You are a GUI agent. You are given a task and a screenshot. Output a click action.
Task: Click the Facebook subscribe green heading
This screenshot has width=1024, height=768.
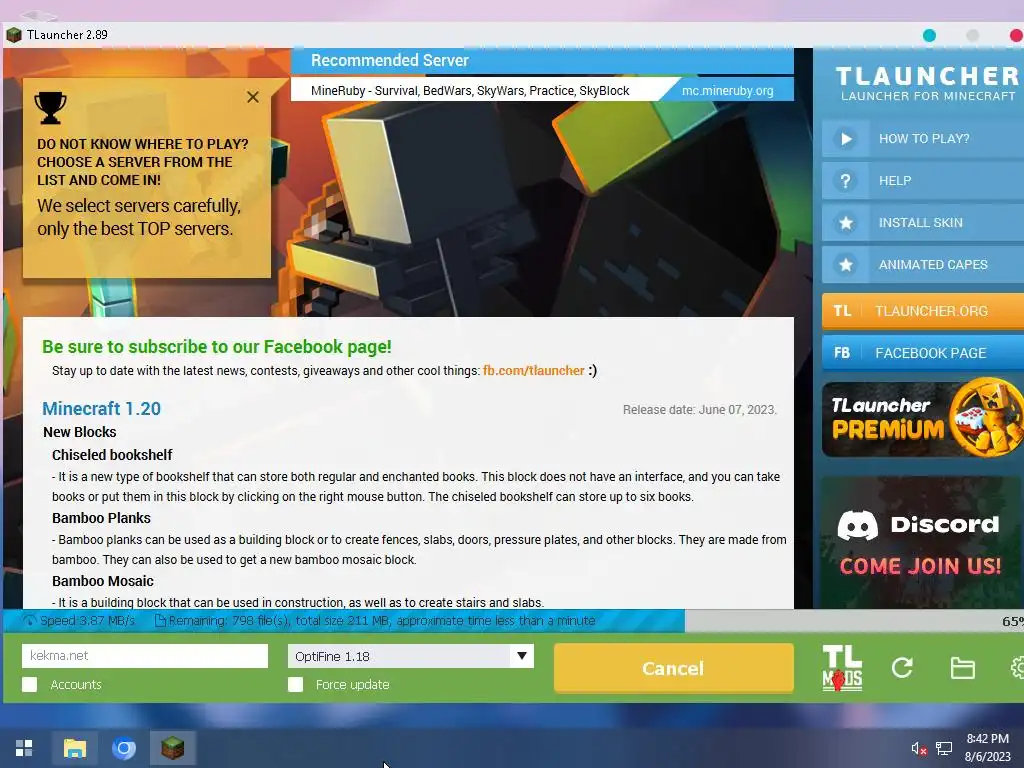point(217,347)
